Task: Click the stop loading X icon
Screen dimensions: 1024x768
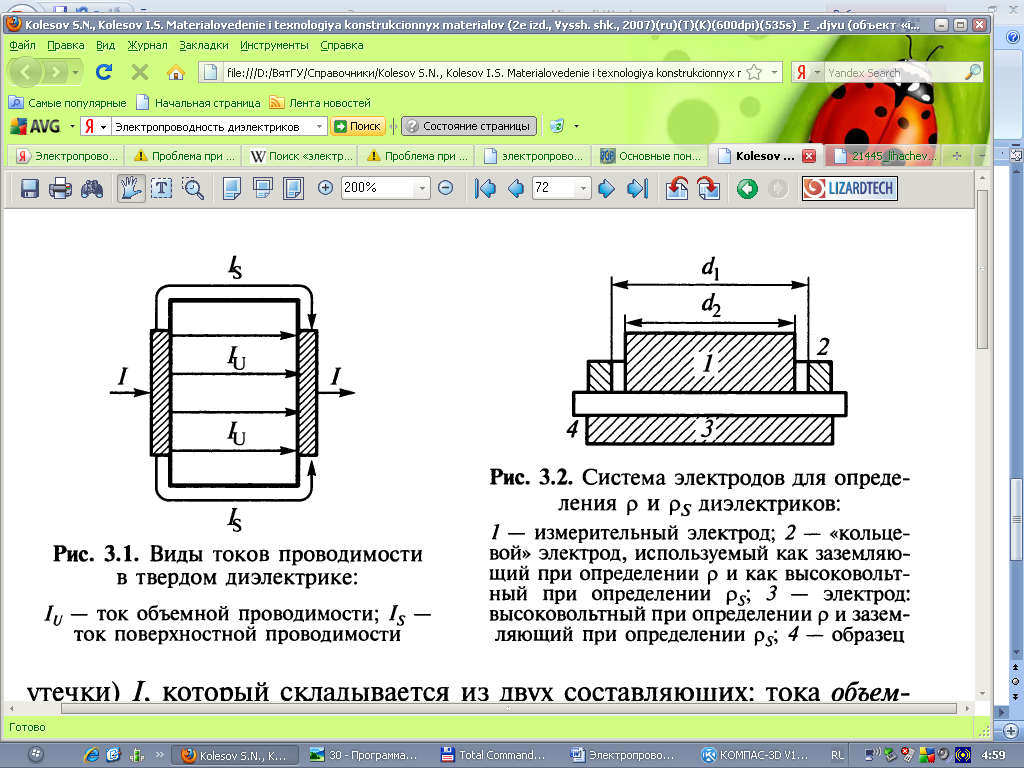Action: (x=140, y=72)
